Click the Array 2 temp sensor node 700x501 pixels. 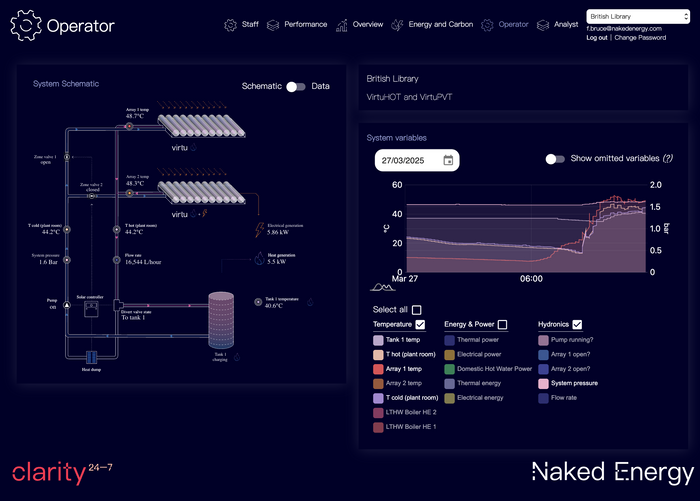(129, 193)
